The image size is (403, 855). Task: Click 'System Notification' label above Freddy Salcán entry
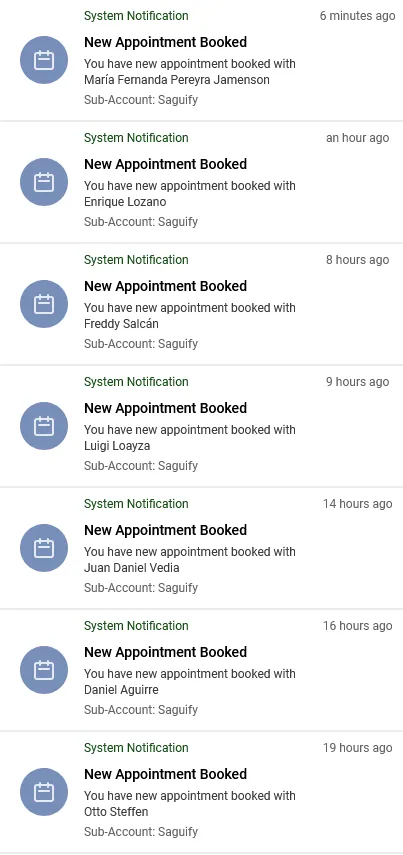click(x=136, y=260)
